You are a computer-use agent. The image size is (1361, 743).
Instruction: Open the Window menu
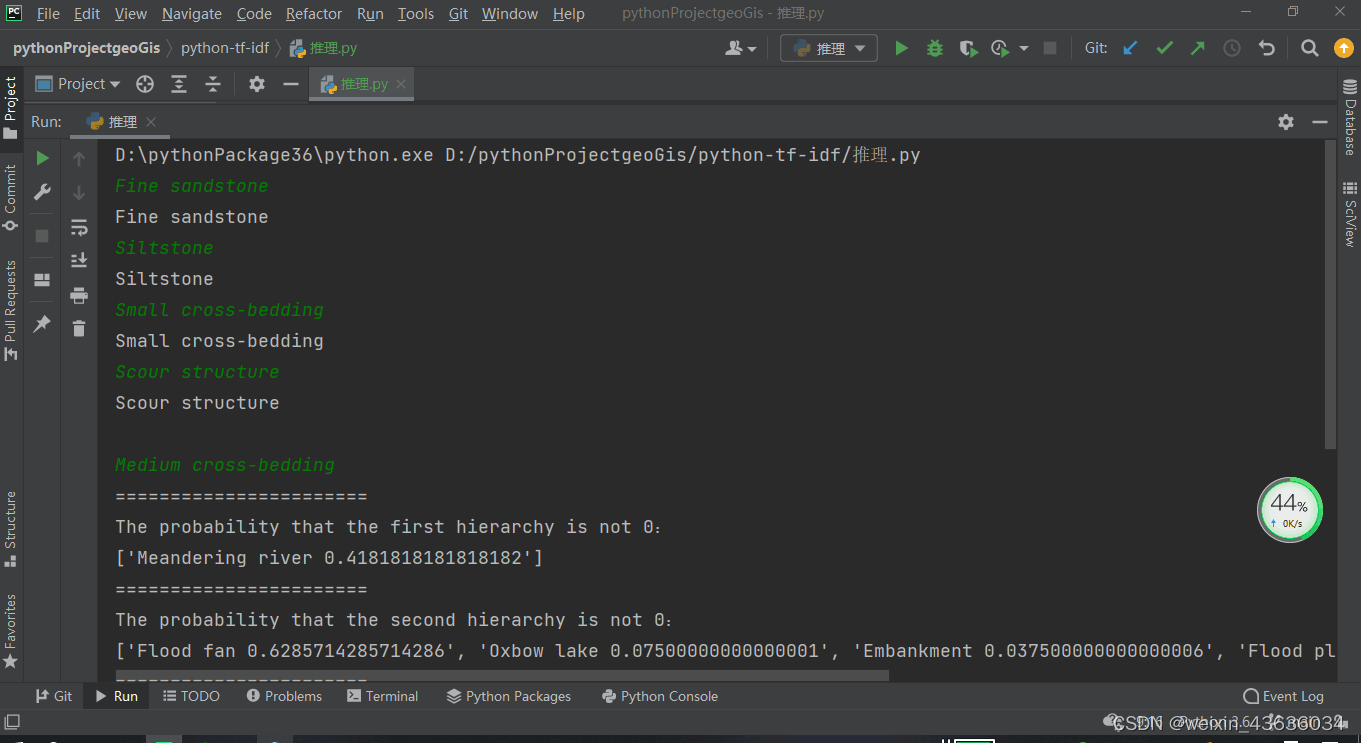pyautogui.click(x=510, y=14)
